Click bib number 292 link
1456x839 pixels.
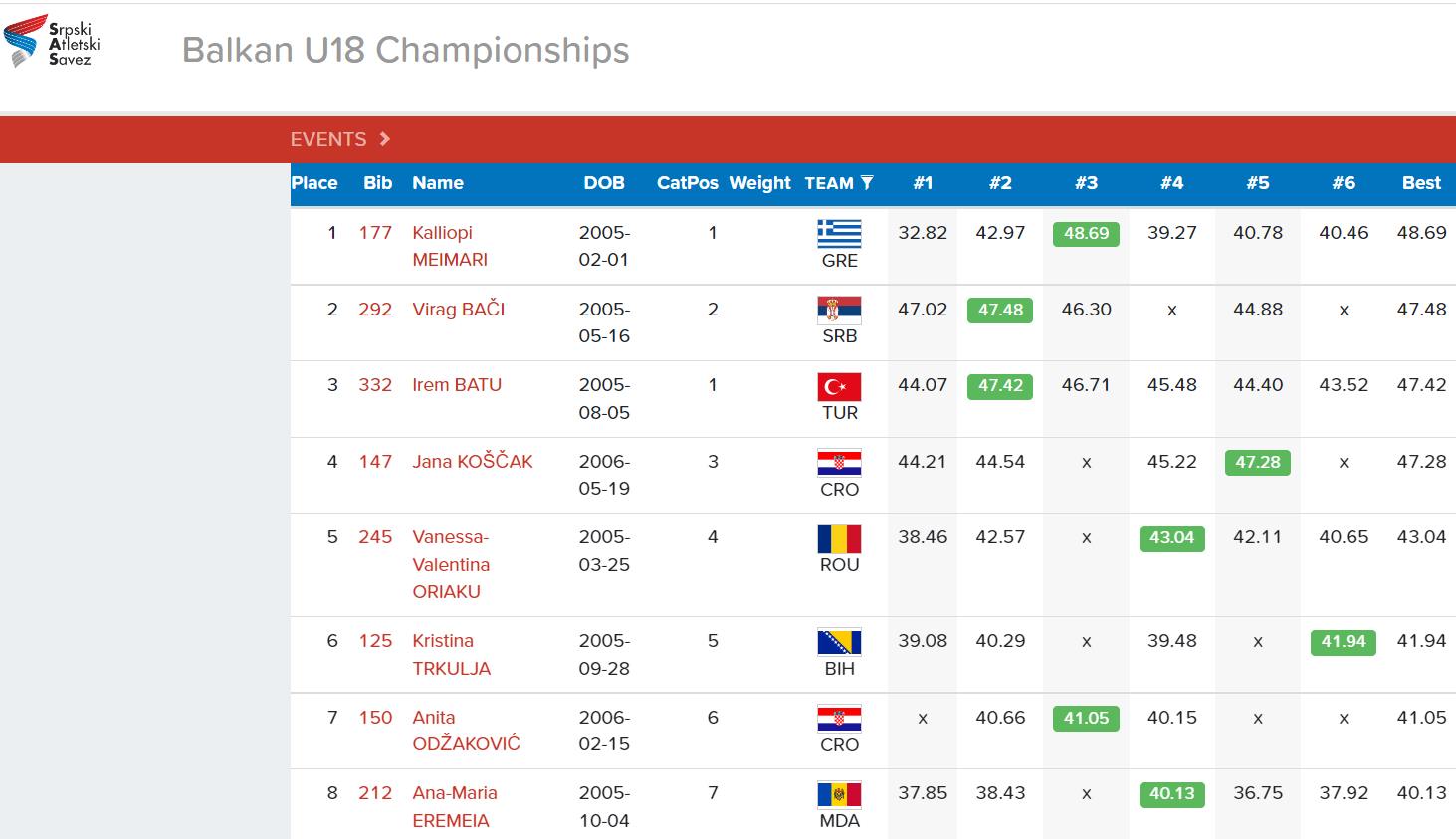click(375, 310)
